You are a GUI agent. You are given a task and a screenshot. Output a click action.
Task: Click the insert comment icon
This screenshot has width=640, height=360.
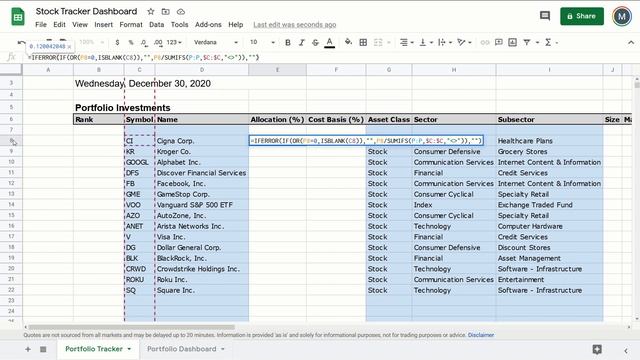tap(498, 42)
